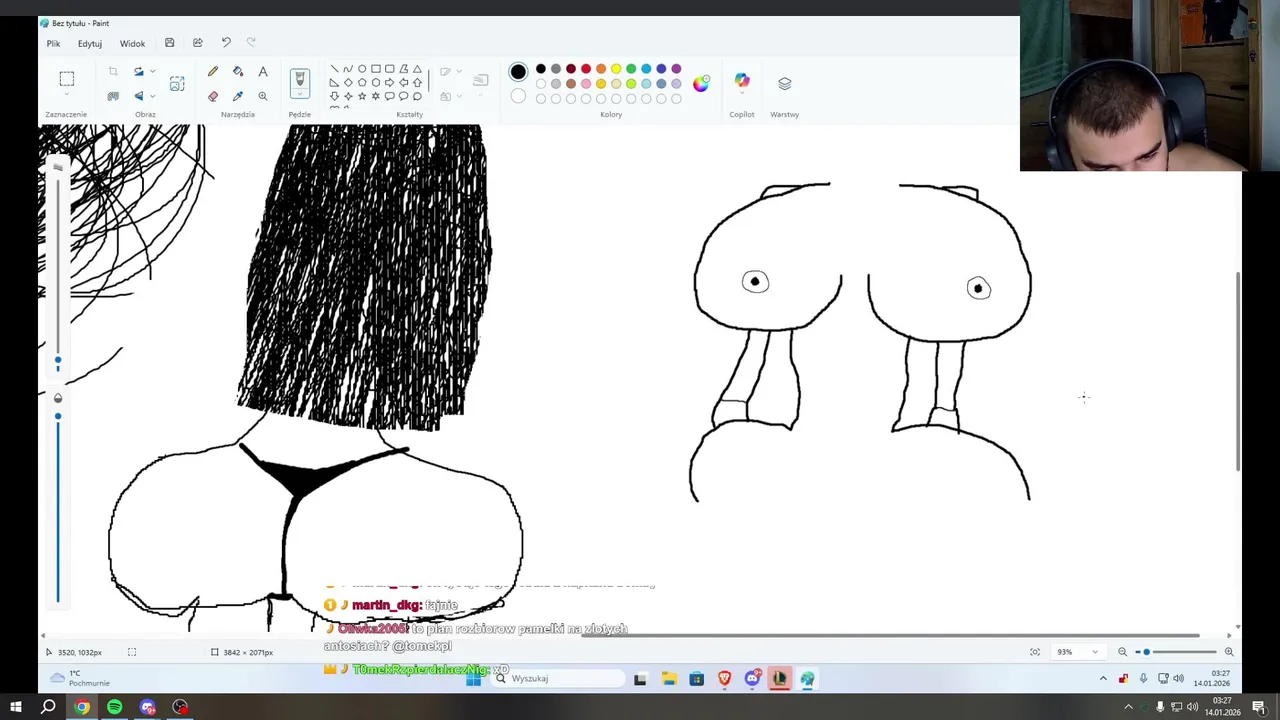Adjust the brush opacity slider handle
Image resolution: width=1280 pixels, height=720 pixels.
(x=58, y=416)
